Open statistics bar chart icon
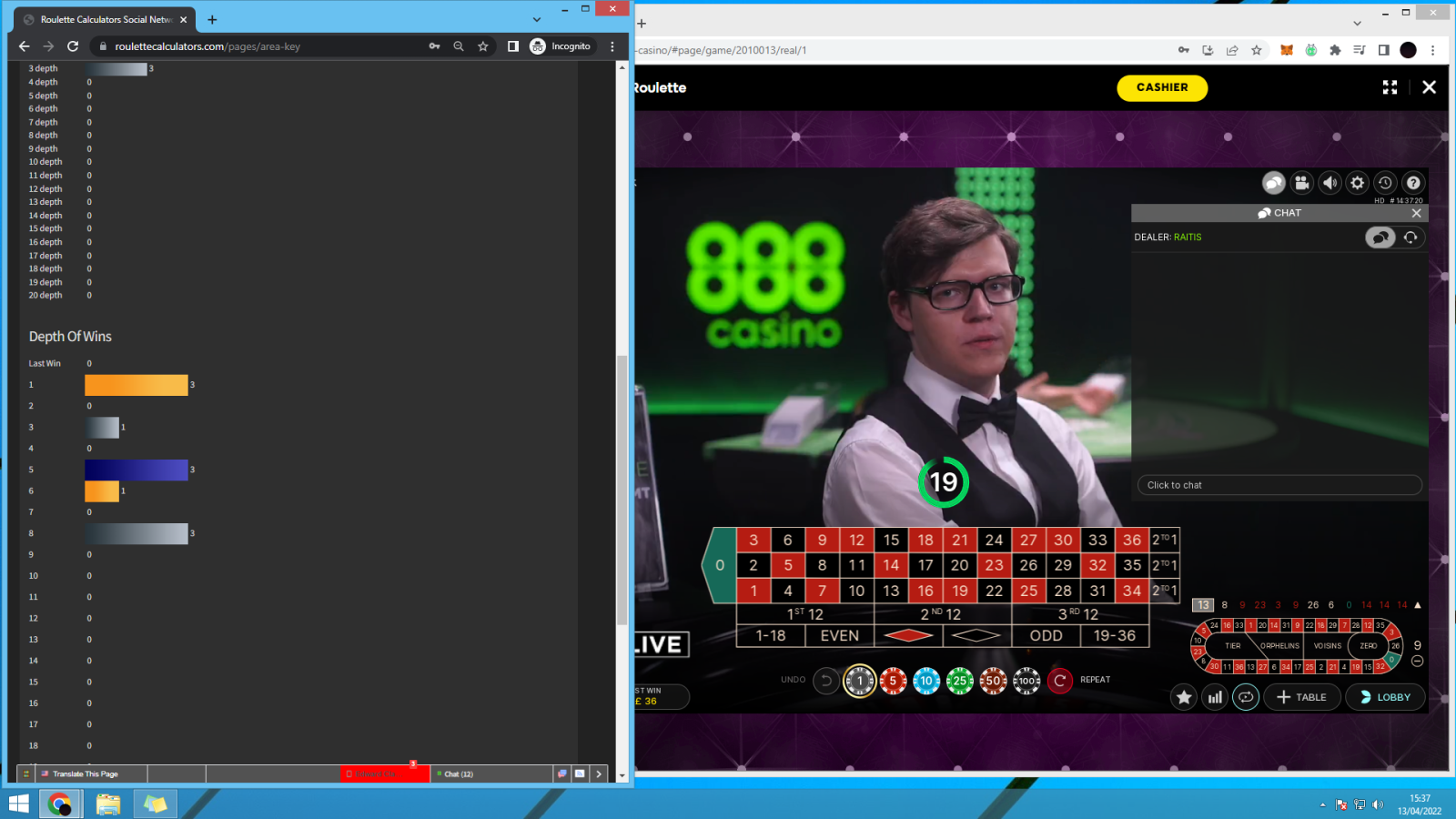The width and height of the screenshot is (1456, 819). tap(1215, 697)
